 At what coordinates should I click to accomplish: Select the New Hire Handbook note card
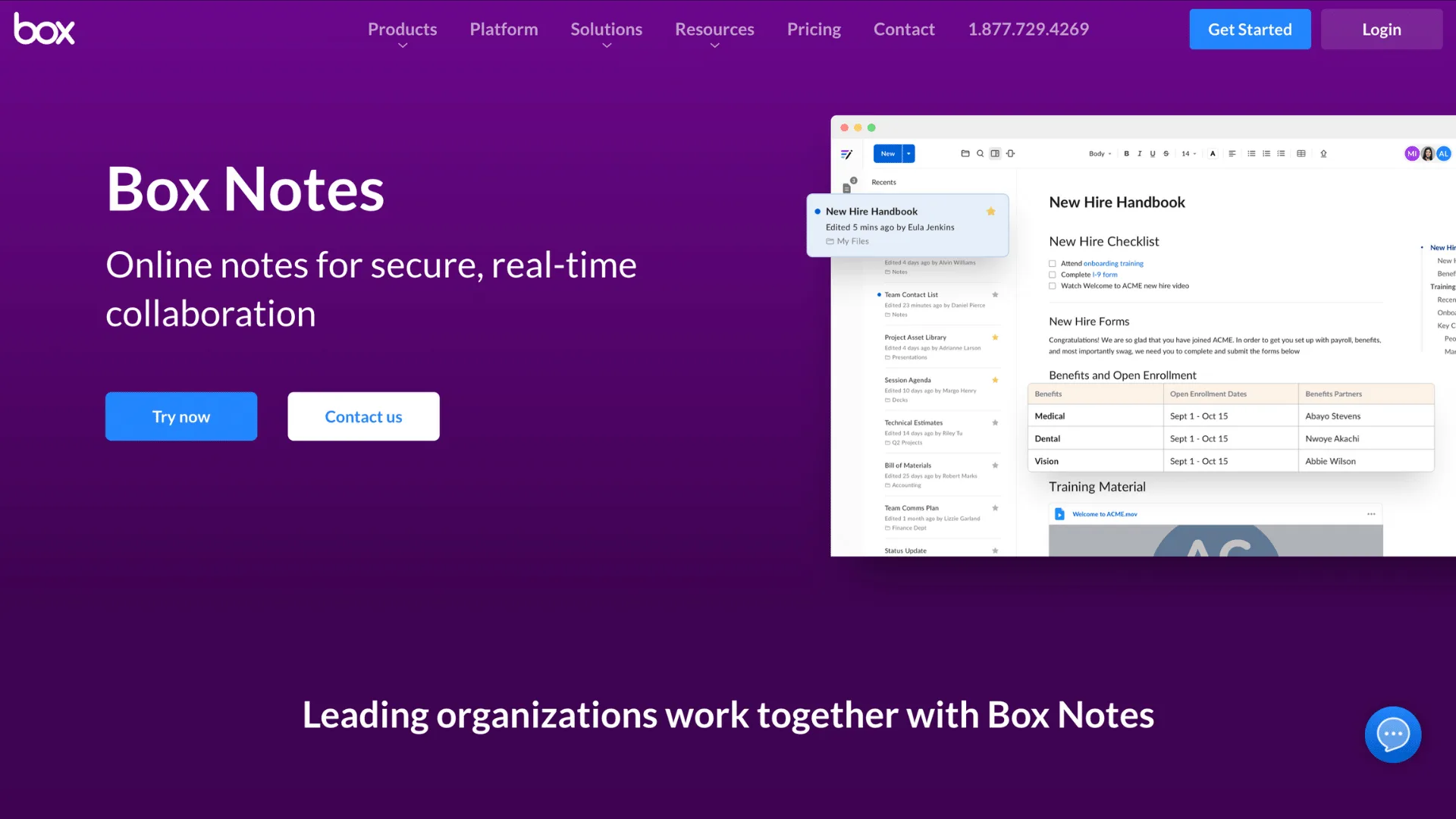[x=908, y=225]
